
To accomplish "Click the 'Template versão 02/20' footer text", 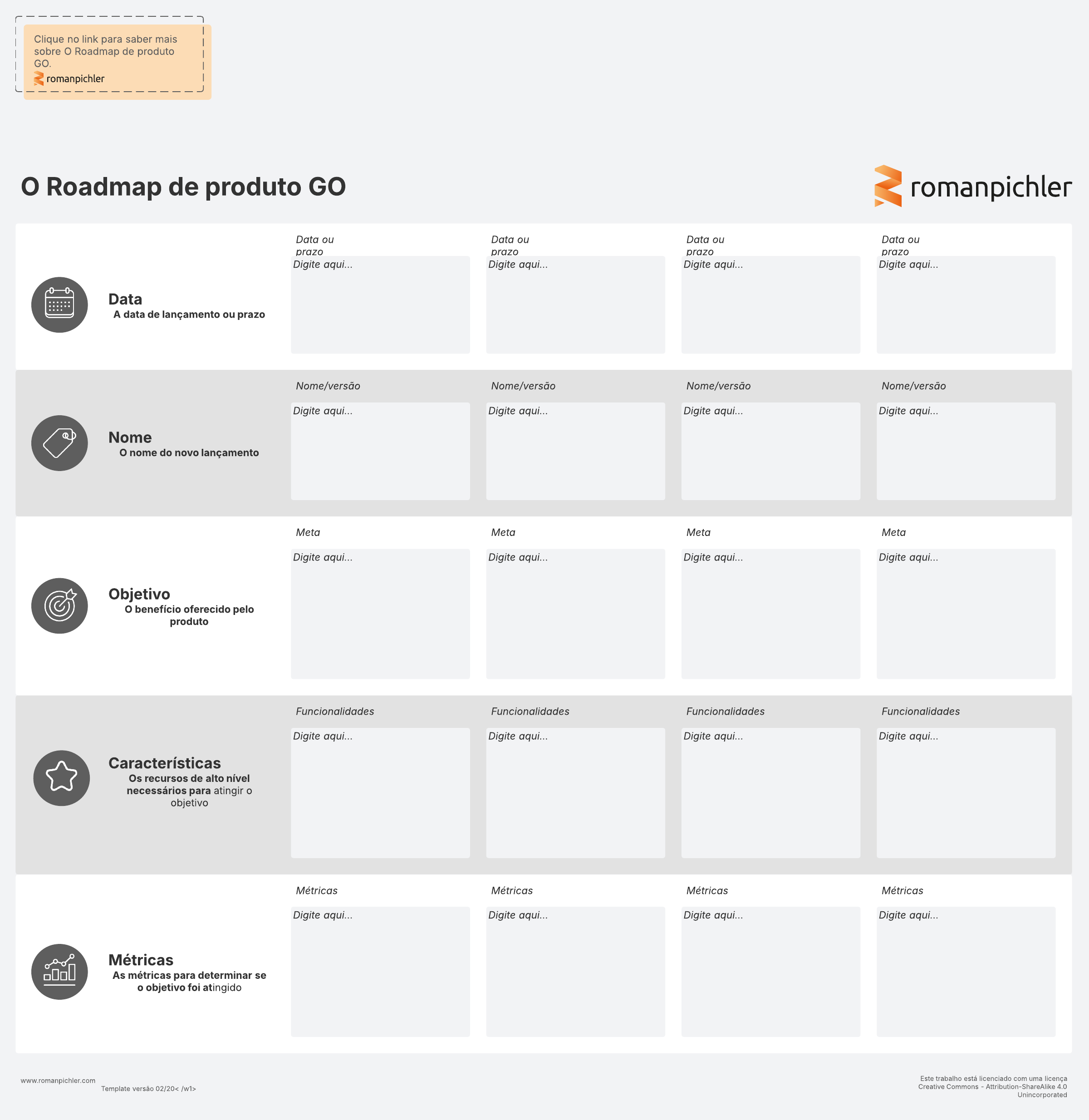I will click(148, 1089).
